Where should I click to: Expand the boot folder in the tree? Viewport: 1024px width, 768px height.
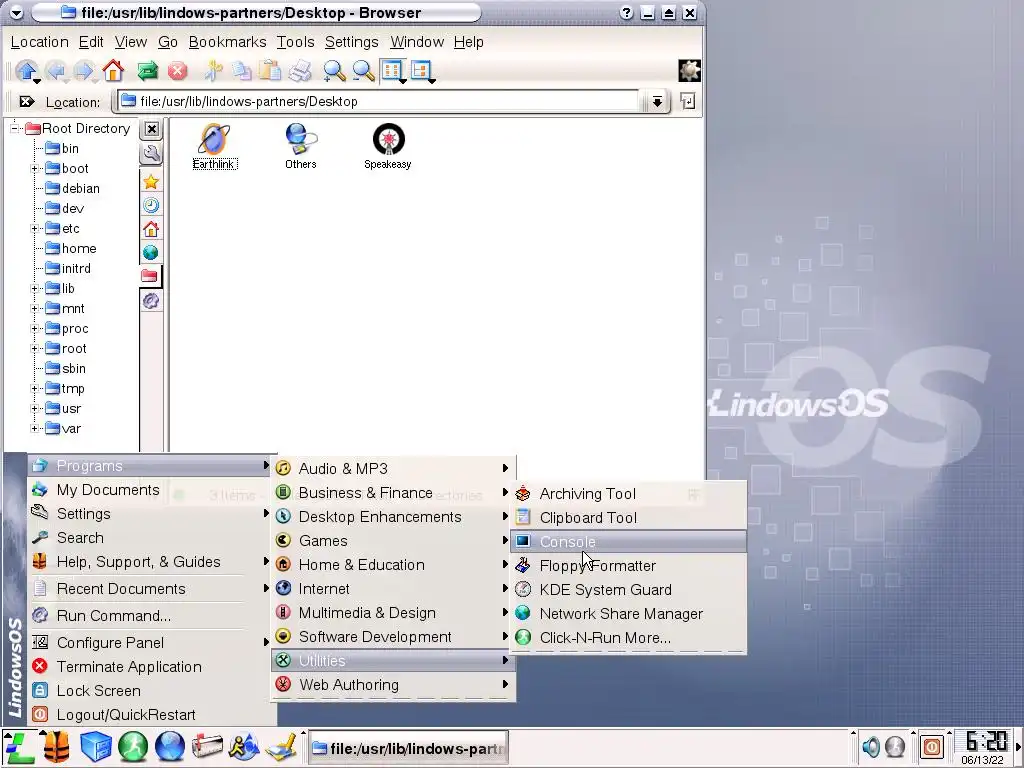click(x=34, y=168)
